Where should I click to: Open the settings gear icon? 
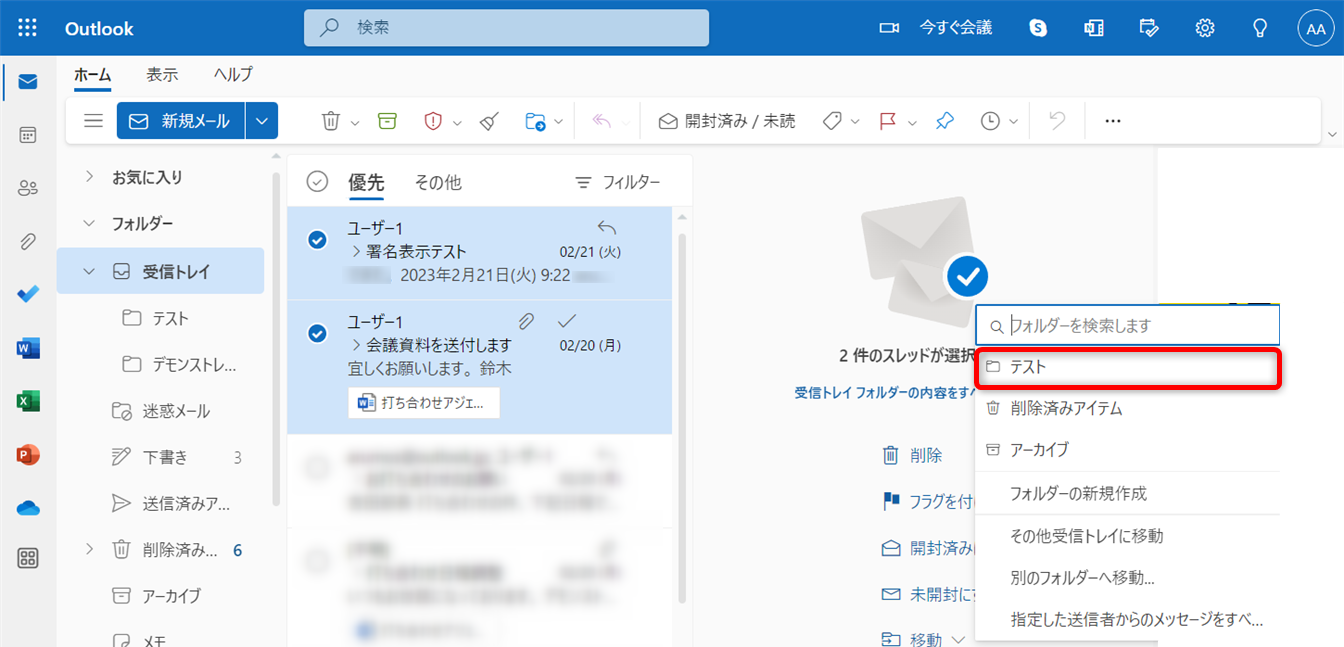click(x=1205, y=28)
